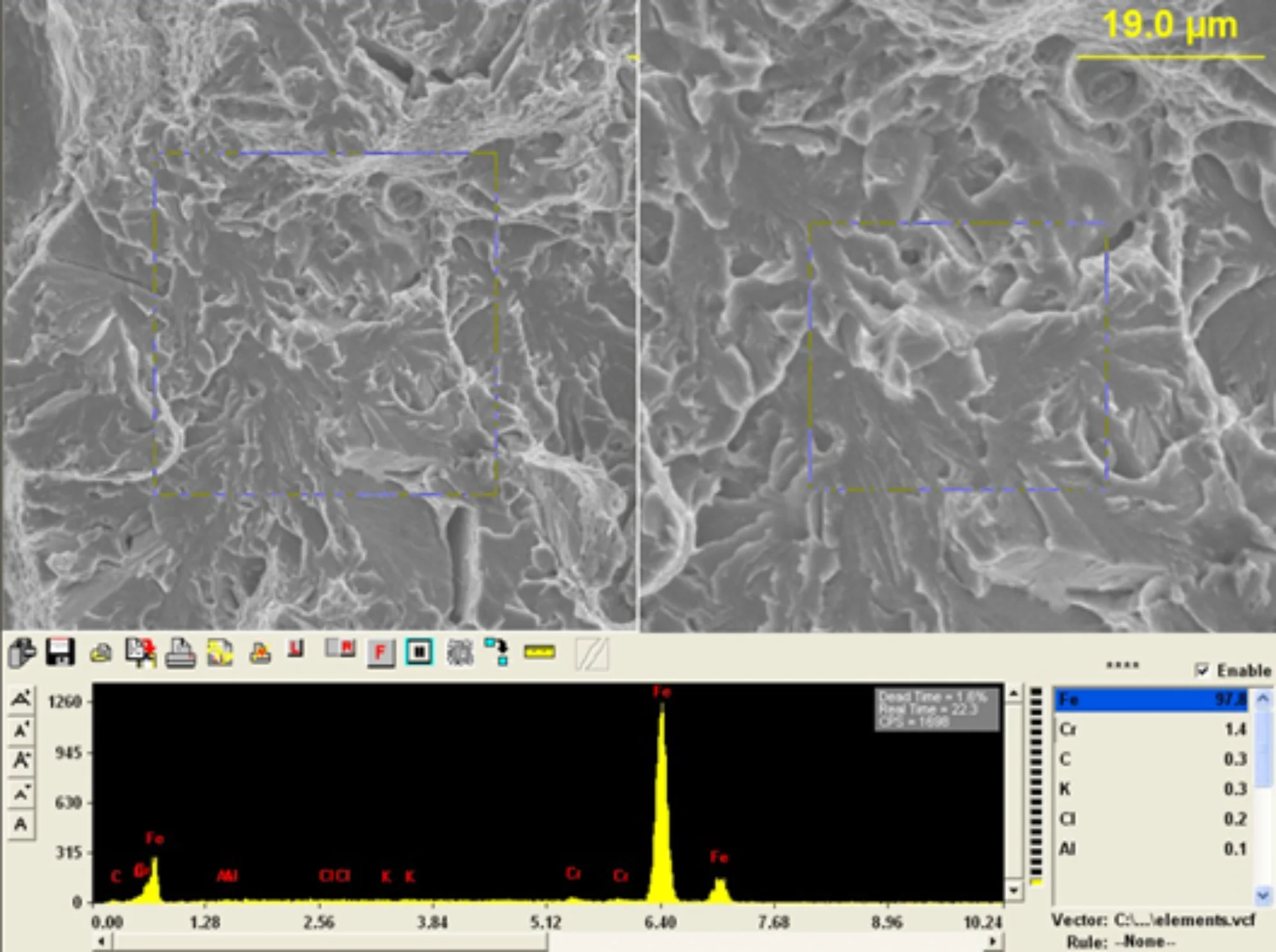Click the first toolbar icon beside save
1276x952 pixels.
[x=22, y=653]
